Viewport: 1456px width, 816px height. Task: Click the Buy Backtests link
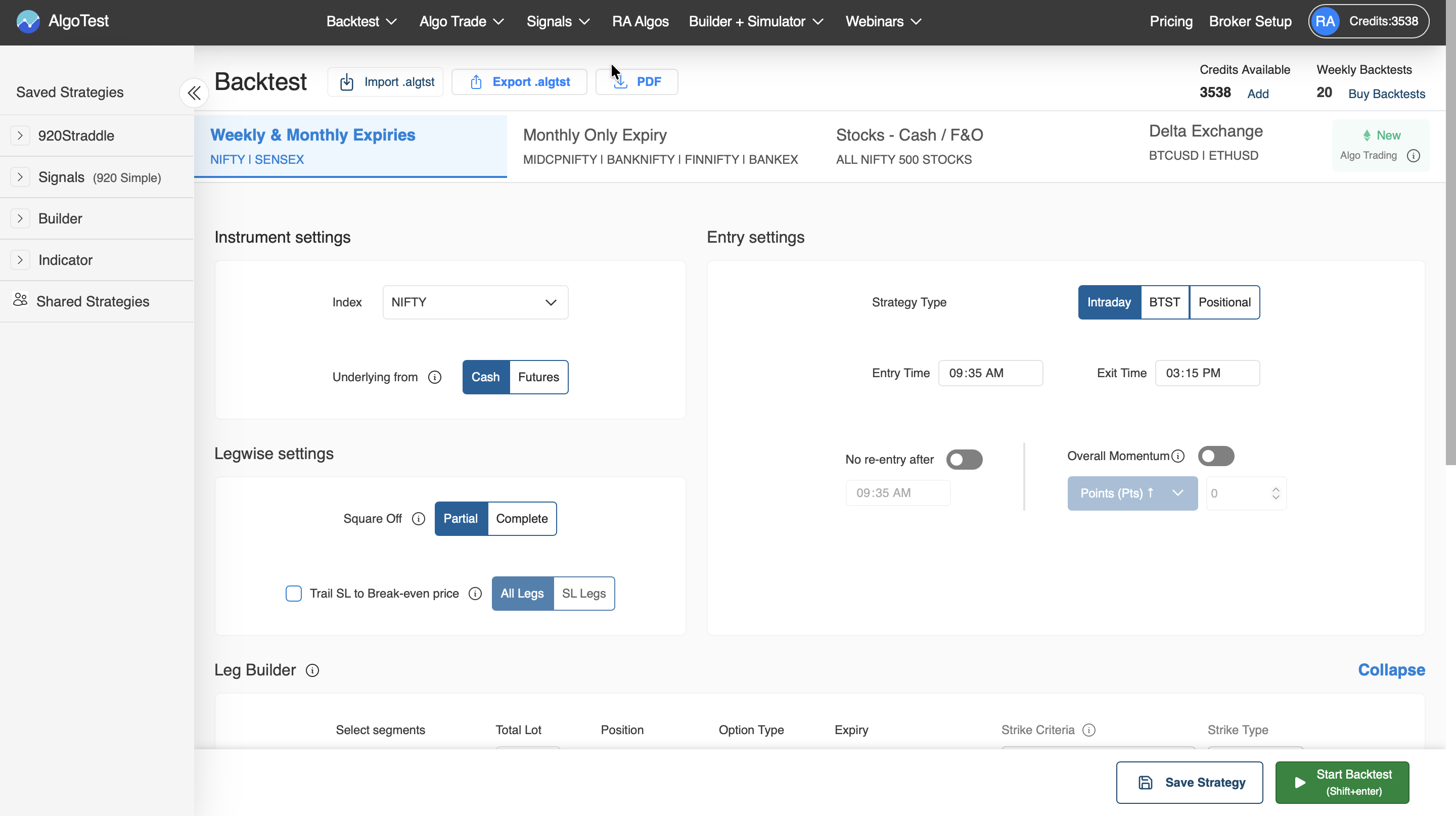(1386, 94)
